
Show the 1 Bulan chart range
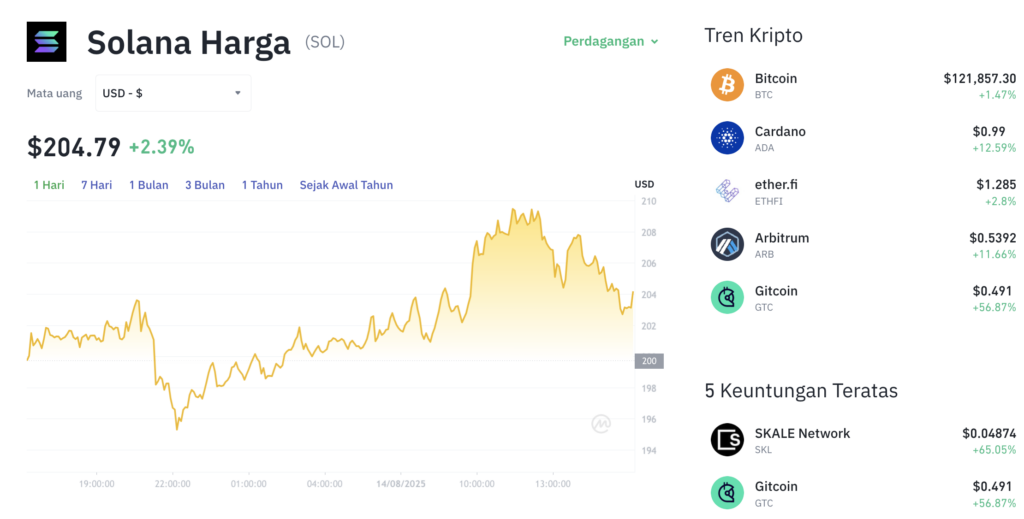pos(148,185)
